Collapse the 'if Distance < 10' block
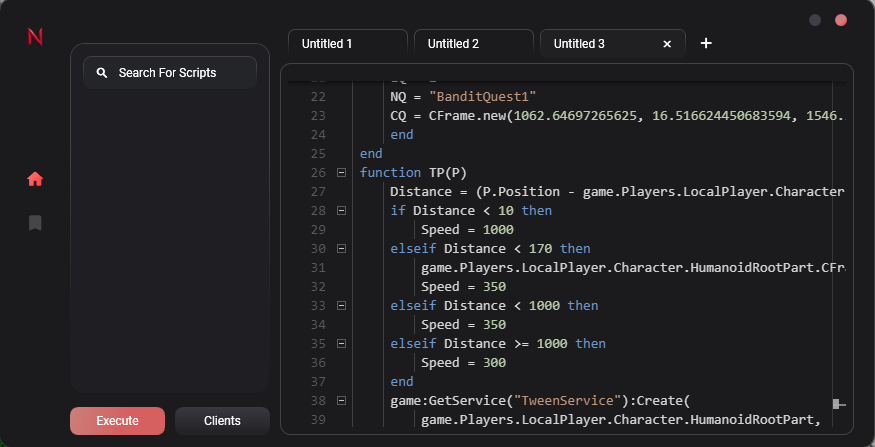The image size is (875, 447). coord(342,211)
